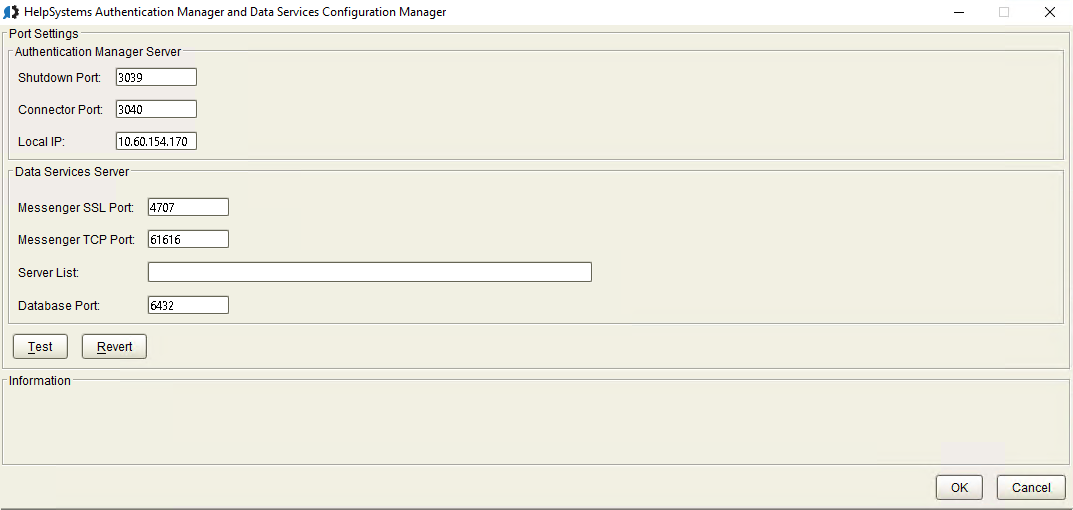
Task: Run the Test button
Action: point(40,347)
